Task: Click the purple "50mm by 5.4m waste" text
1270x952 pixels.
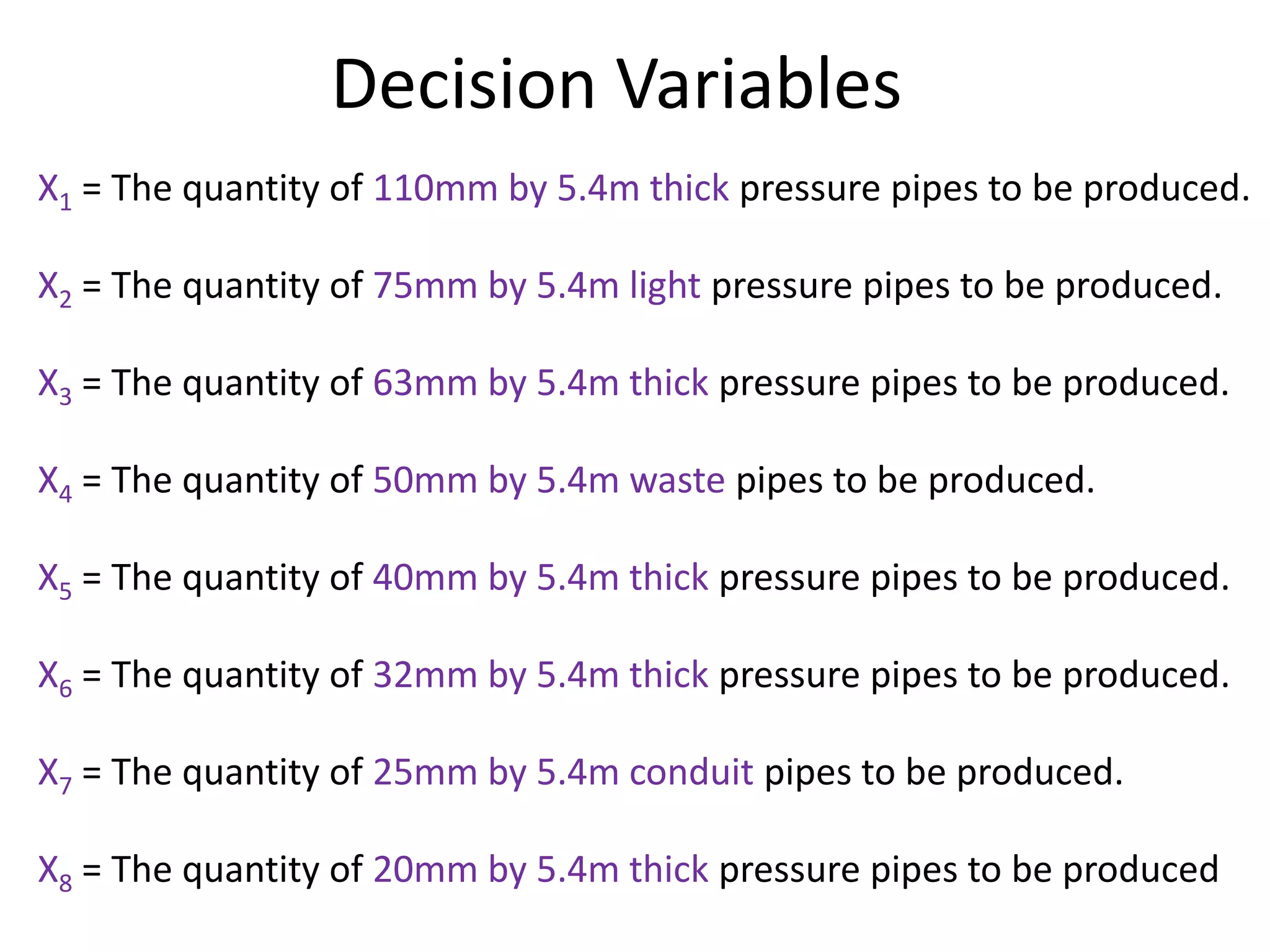Action: (x=548, y=480)
